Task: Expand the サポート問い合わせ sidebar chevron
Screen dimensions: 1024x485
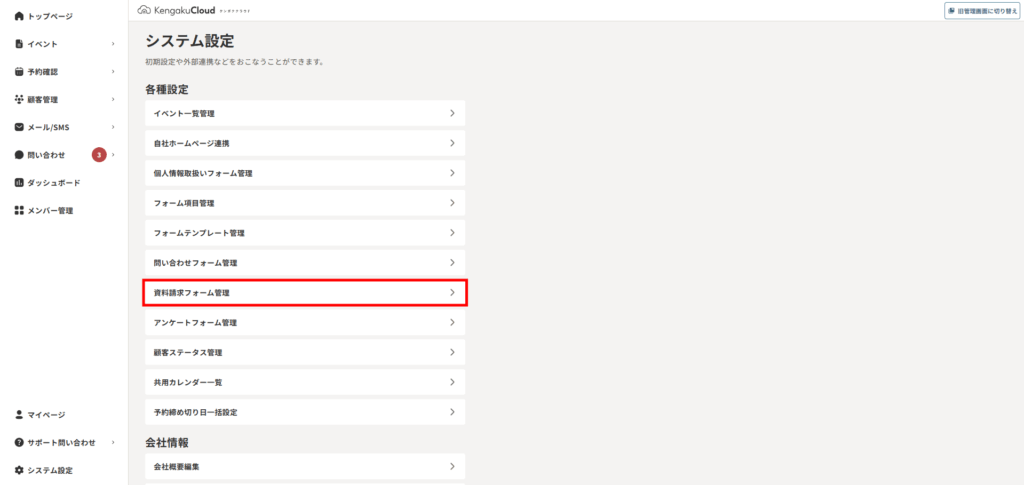Action: tap(113, 443)
